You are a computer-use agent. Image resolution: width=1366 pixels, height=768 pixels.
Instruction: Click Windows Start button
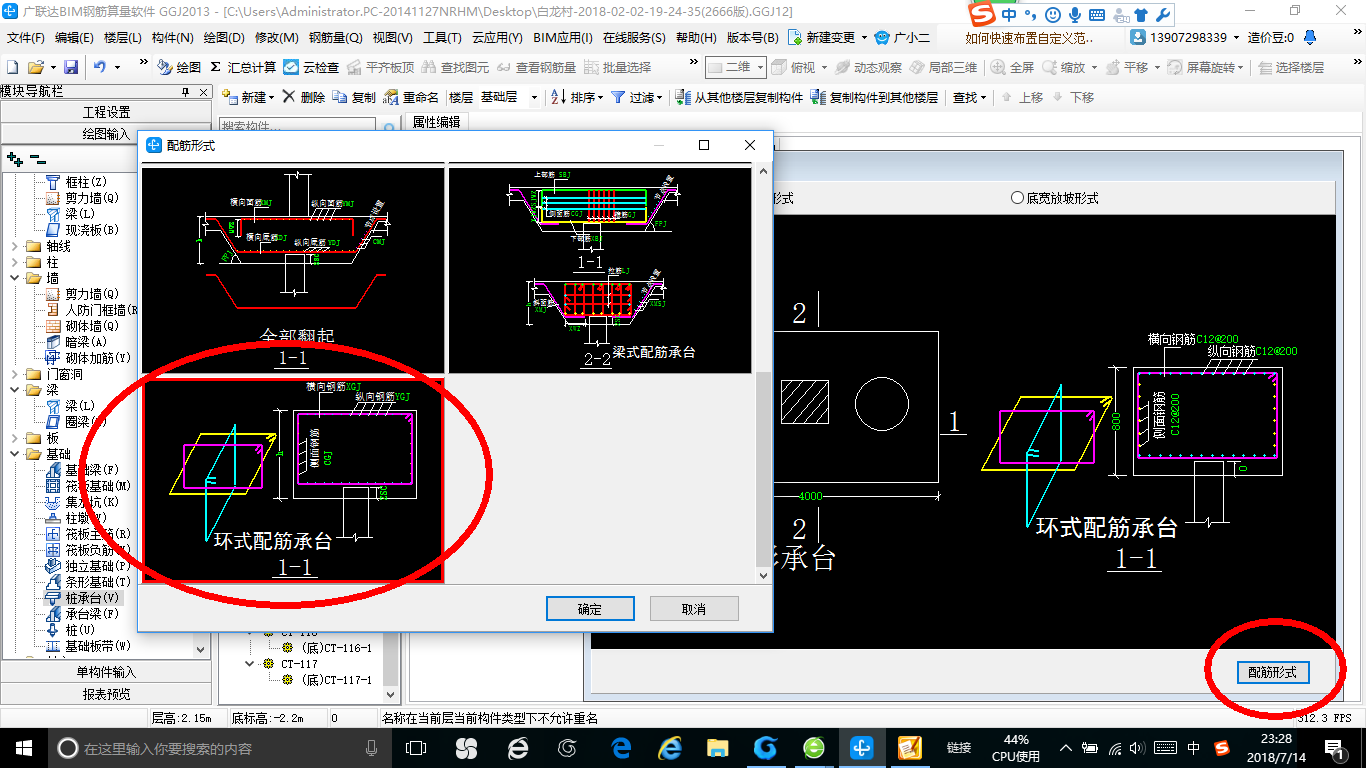[x=22, y=748]
